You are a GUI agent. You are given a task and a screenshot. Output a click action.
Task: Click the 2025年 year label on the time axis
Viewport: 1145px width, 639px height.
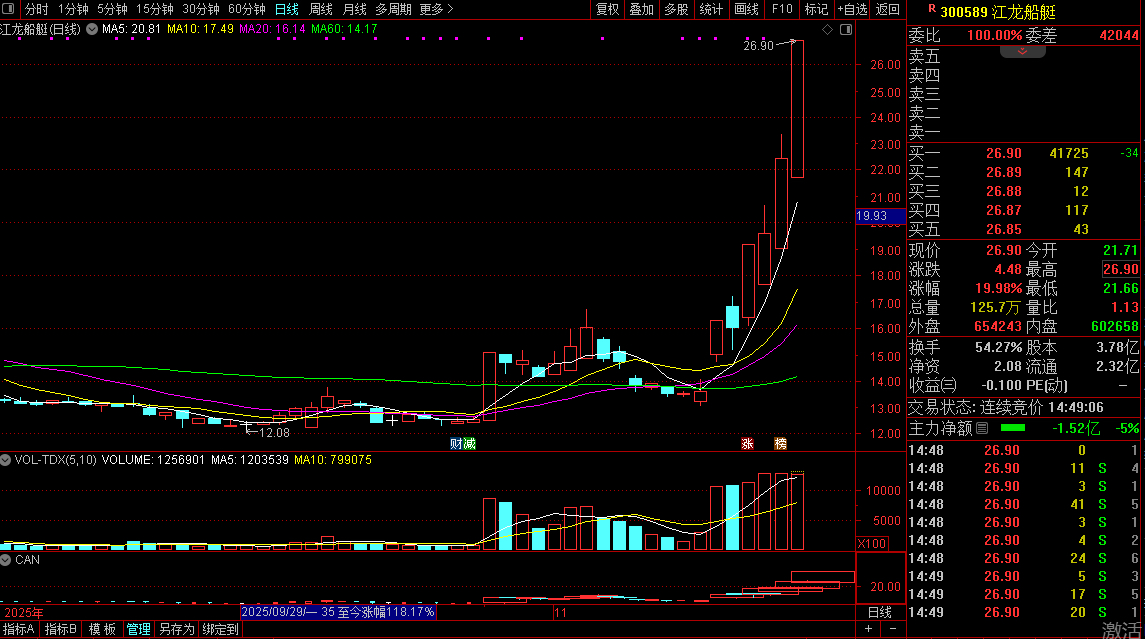coord(23,613)
